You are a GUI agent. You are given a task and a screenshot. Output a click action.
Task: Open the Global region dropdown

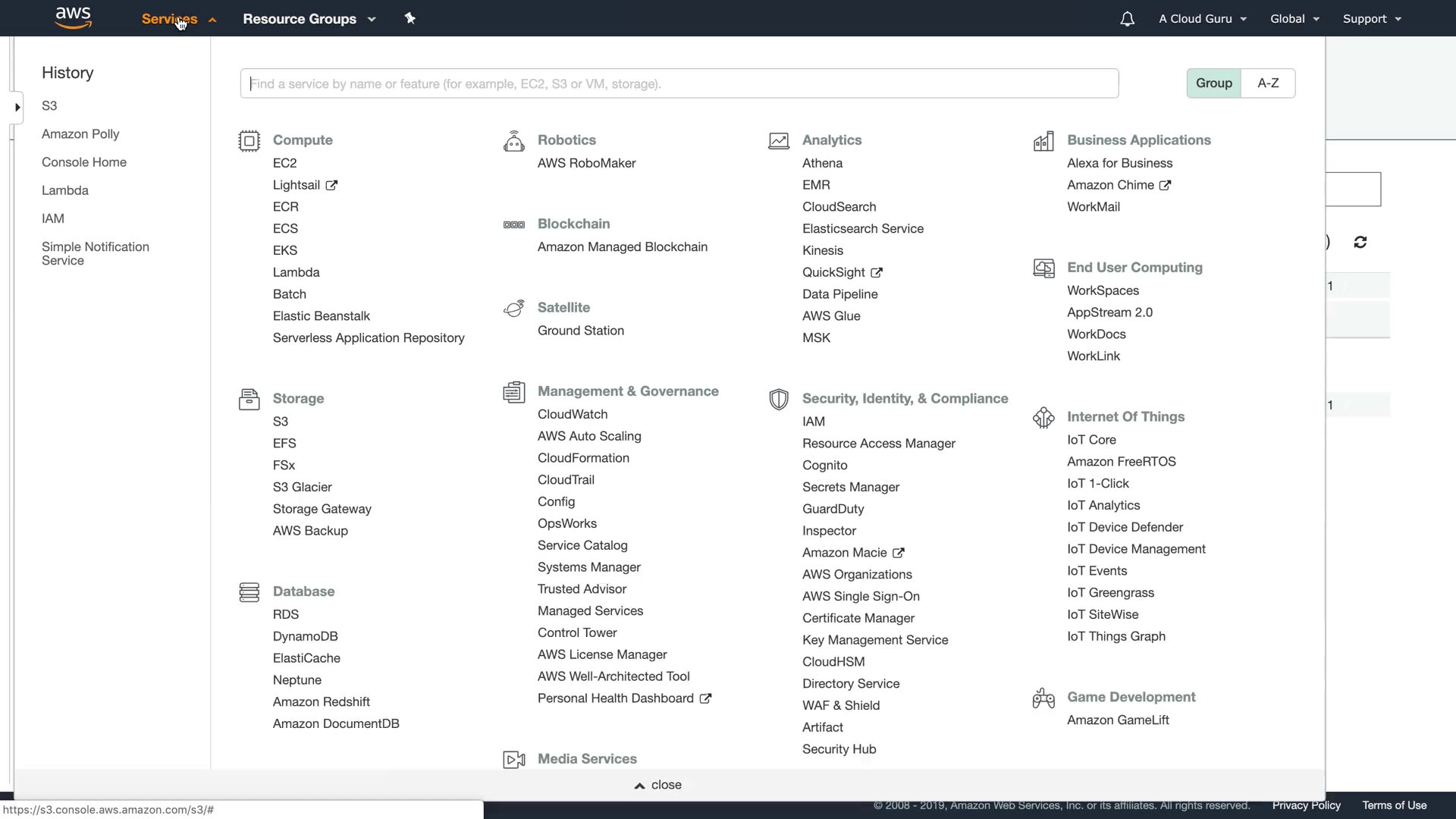click(1294, 19)
